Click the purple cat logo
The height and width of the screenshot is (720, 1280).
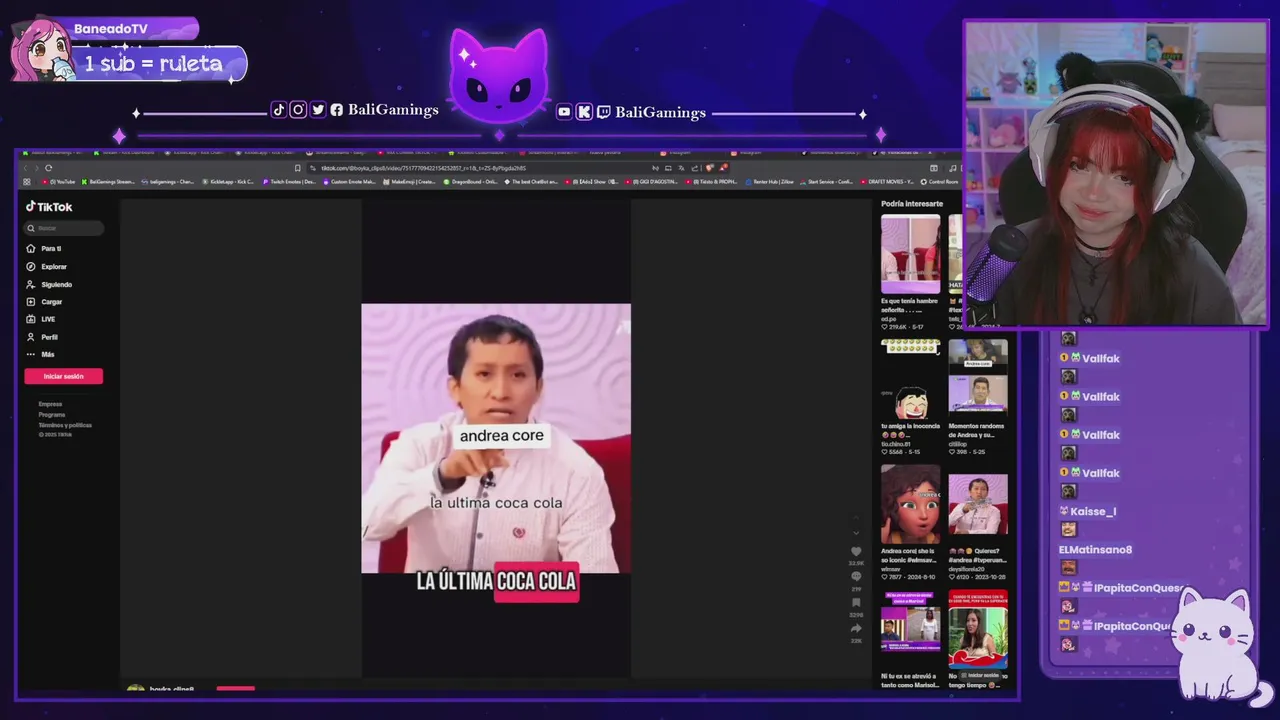499,75
